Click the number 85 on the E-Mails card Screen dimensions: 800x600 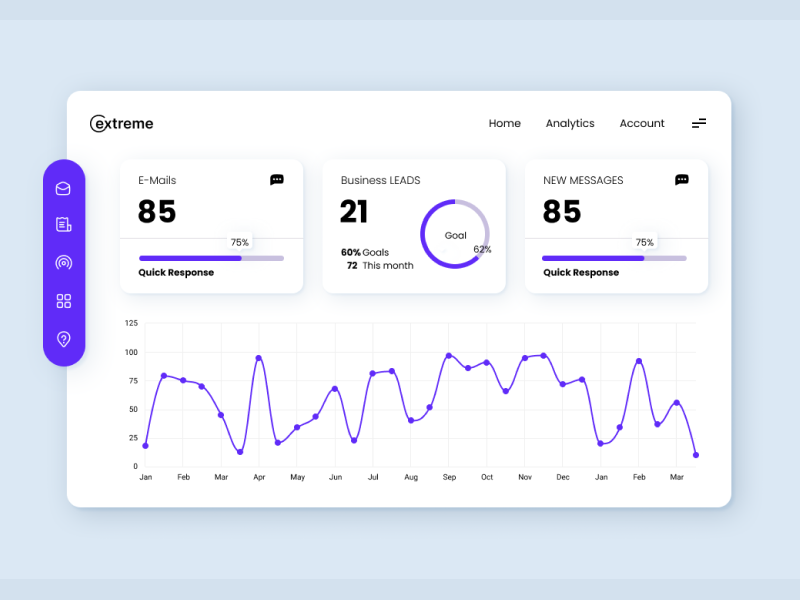(x=157, y=212)
